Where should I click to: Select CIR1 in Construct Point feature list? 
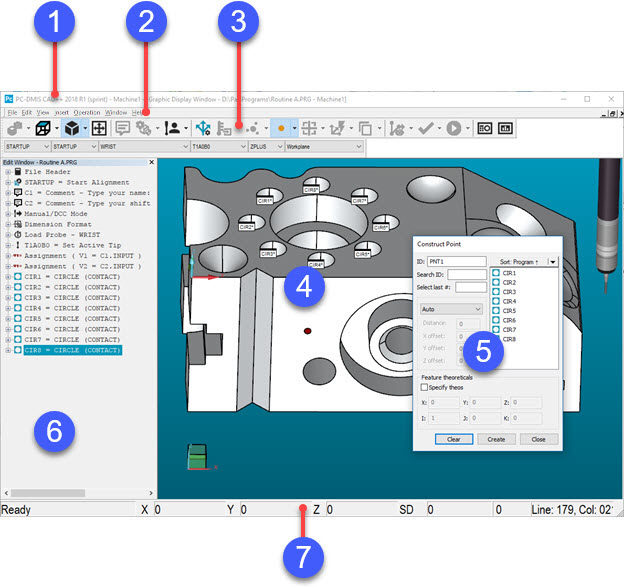[x=510, y=272]
